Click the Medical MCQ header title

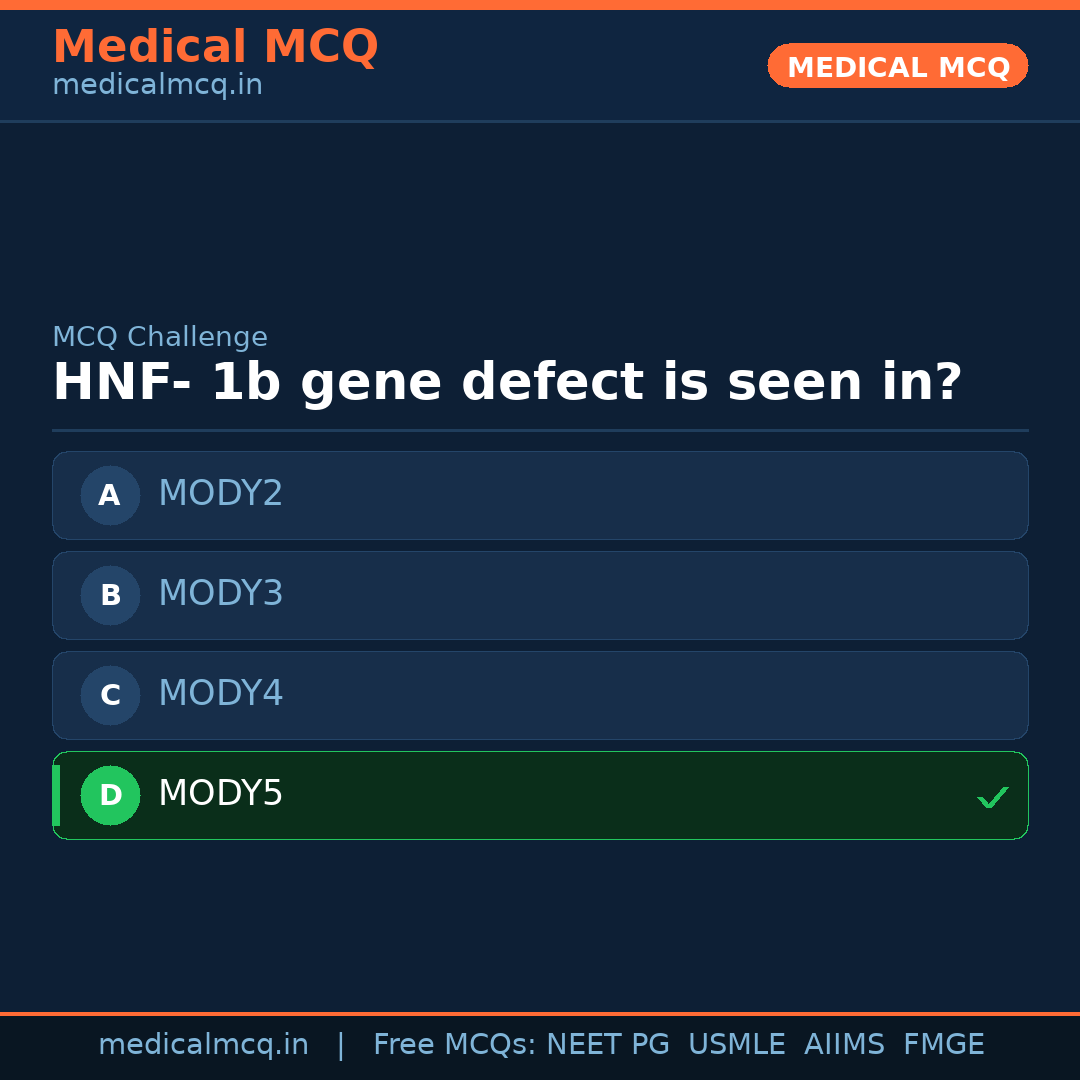pos(215,47)
